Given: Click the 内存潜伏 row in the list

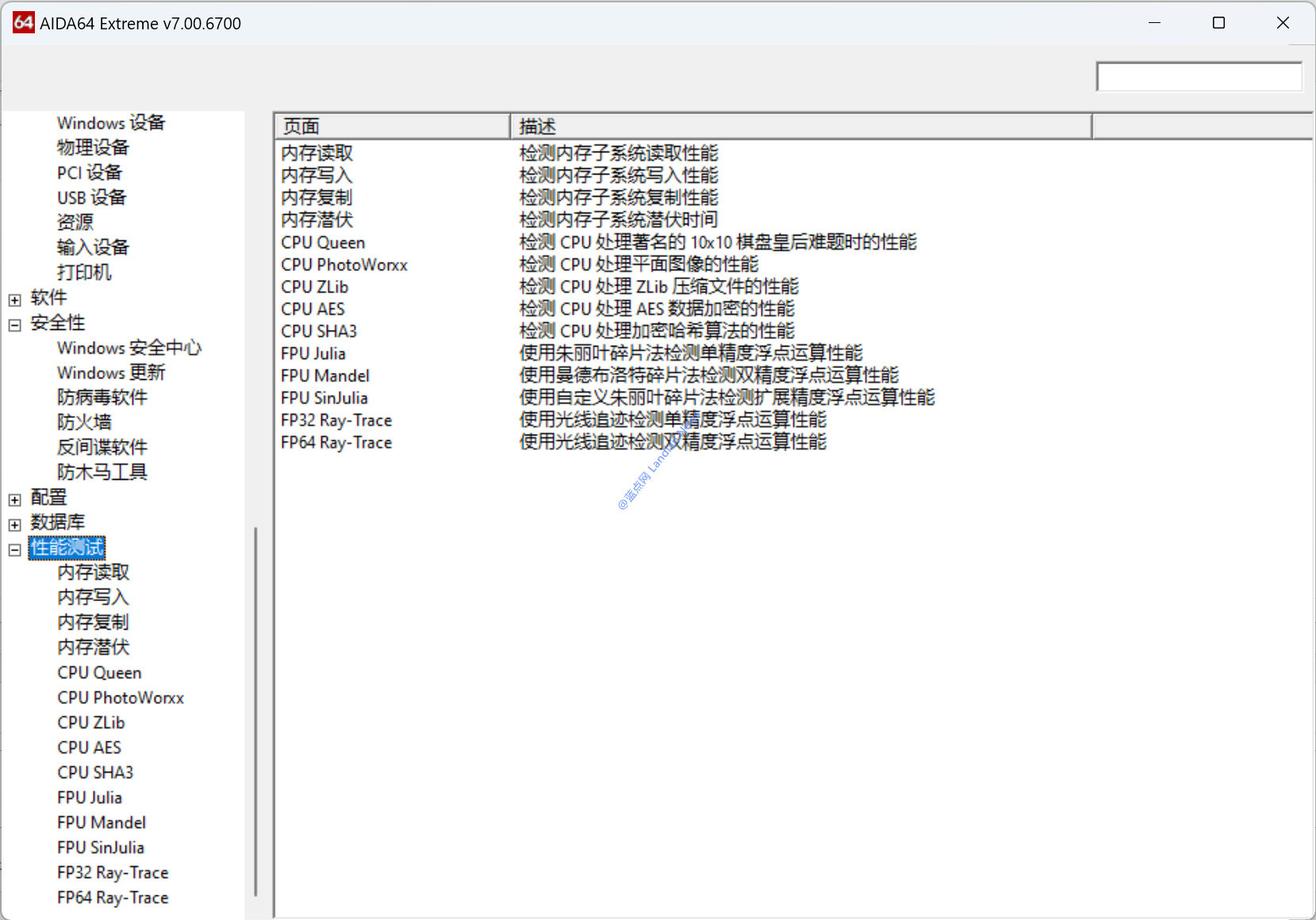Looking at the screenshot, I should tap(317, 220).
